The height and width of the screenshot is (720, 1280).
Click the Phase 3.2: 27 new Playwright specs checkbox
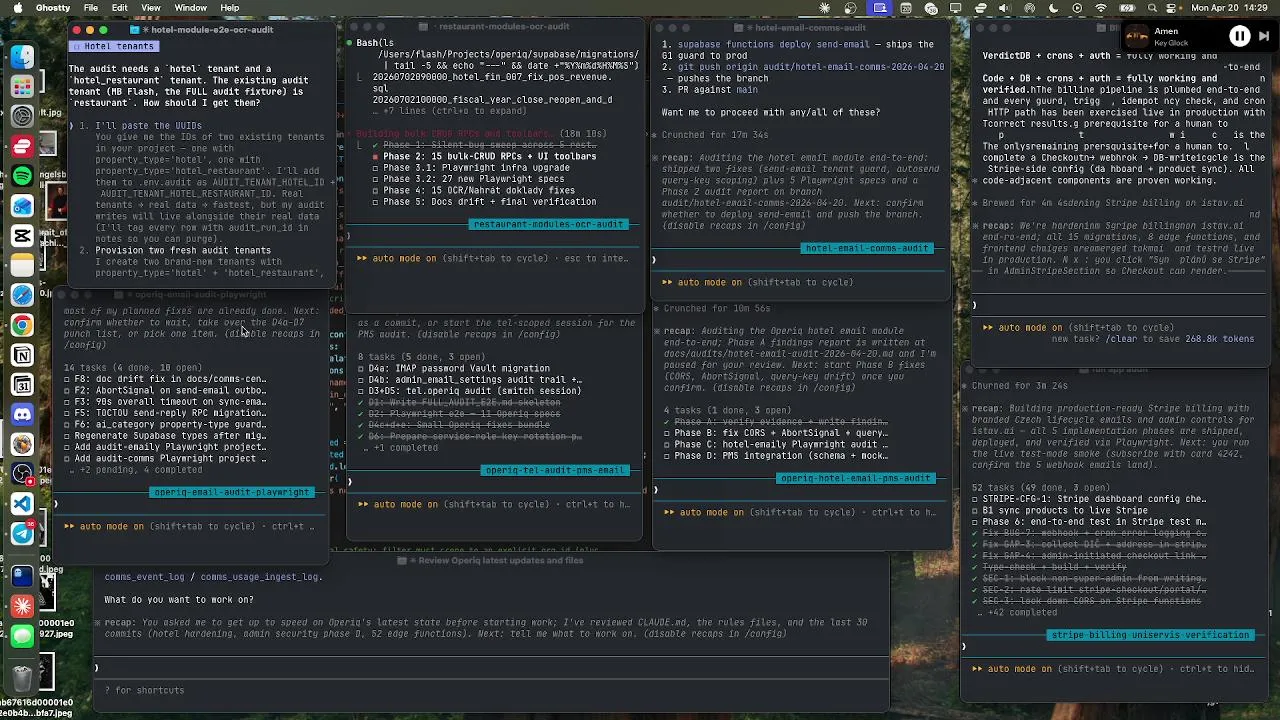pos(375,179)
